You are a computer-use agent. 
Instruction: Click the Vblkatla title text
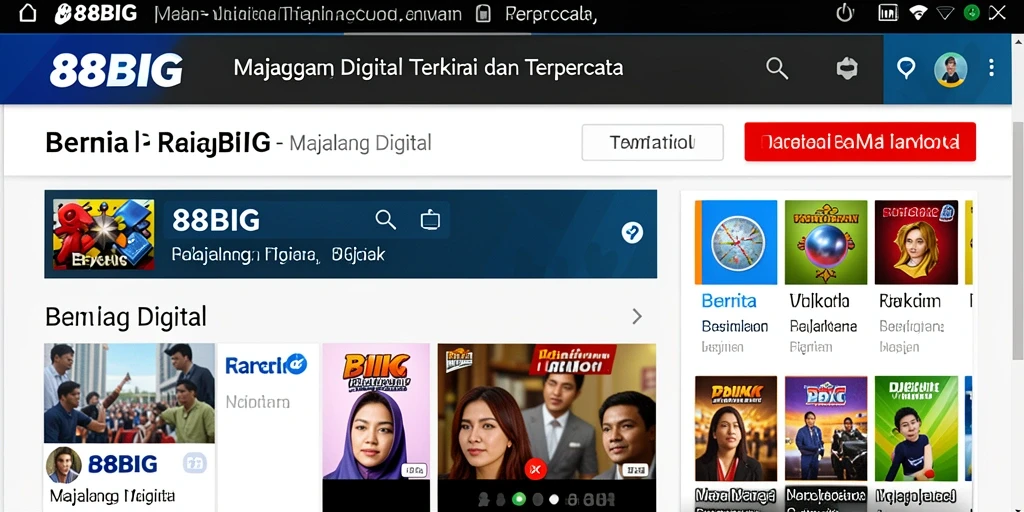tap(820, 301)
